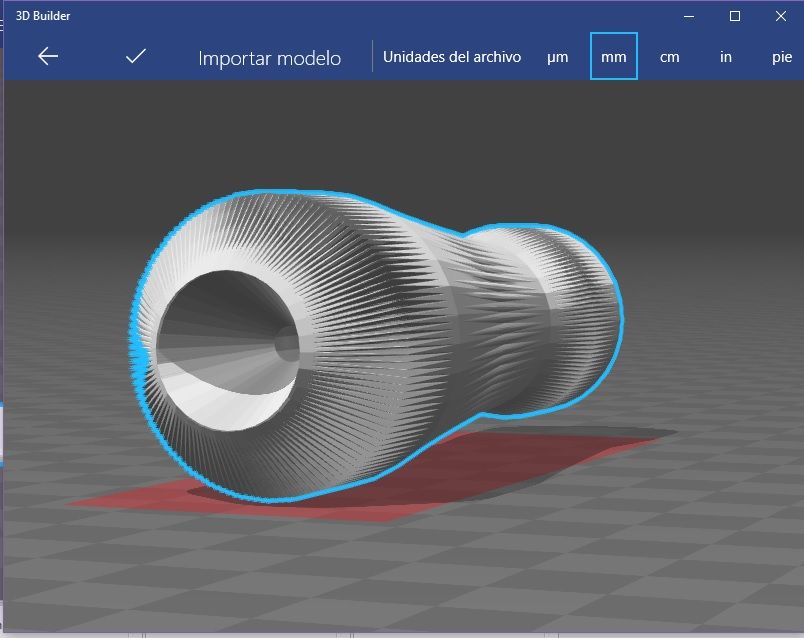Minimize the 3D Builder window
Screen dimensions: 804x638
pos(687,16)
